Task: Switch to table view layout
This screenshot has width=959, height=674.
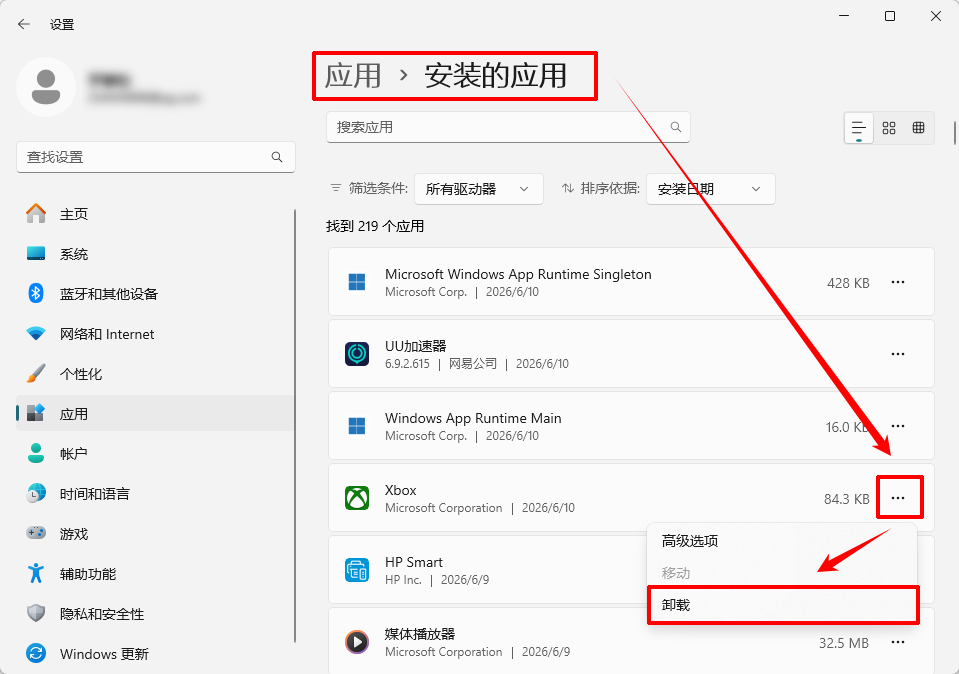Action: click(x=918, y=128)
